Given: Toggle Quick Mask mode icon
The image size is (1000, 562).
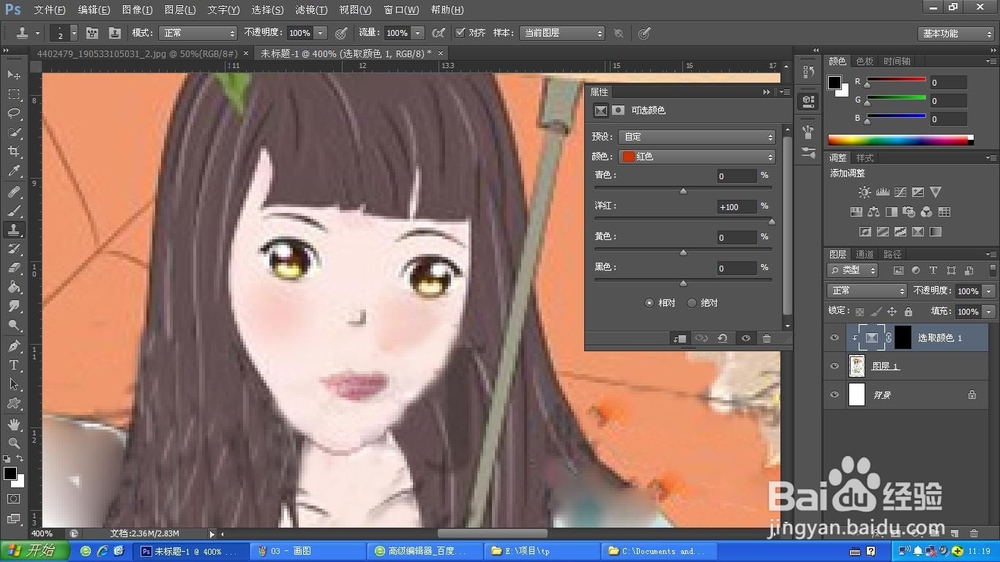Looking at the screenshot, I should (x=13, y=499).
